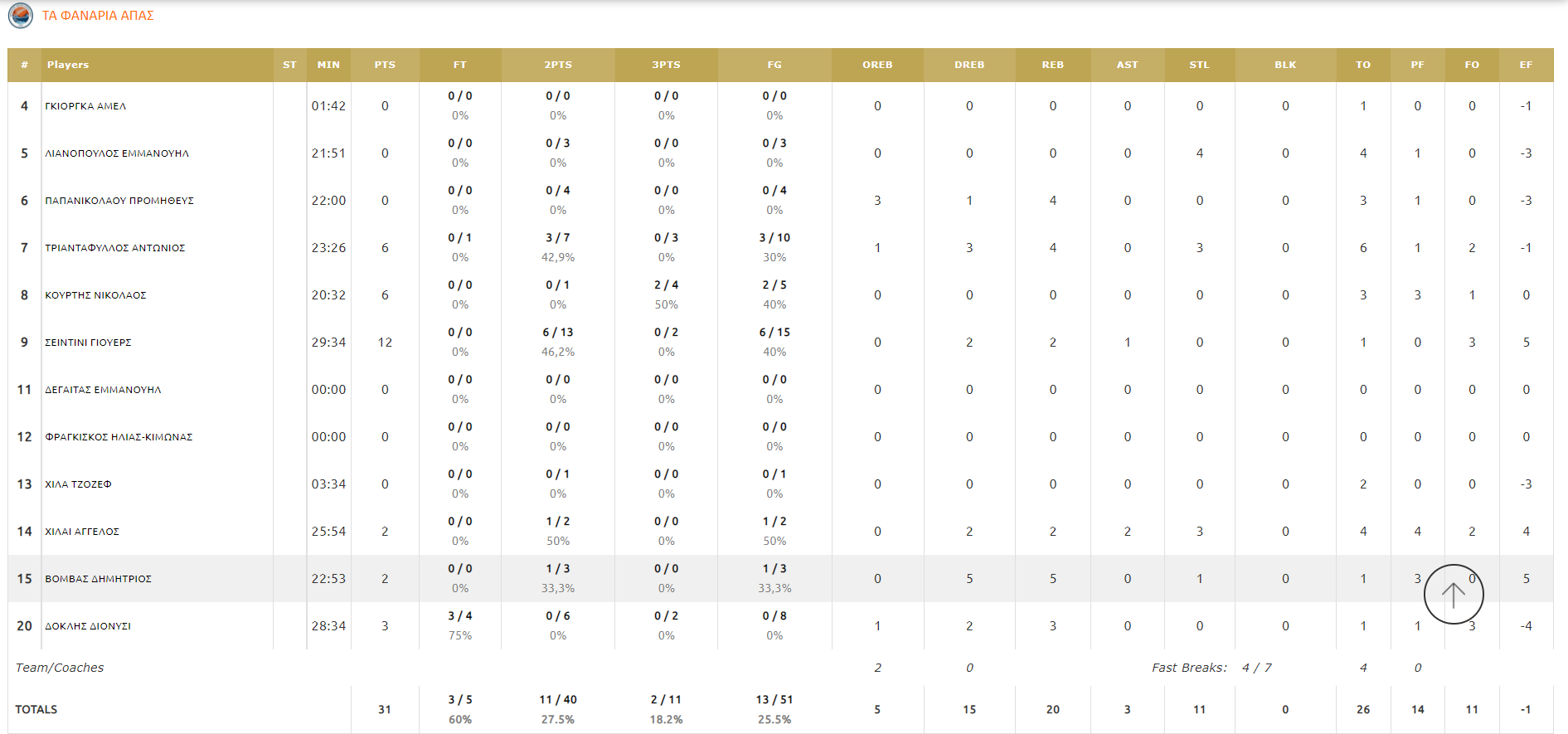This screenshot has width=1568, height=734.
Task: Click the scroll-to-top arrow button
Action: point(1453,594)
